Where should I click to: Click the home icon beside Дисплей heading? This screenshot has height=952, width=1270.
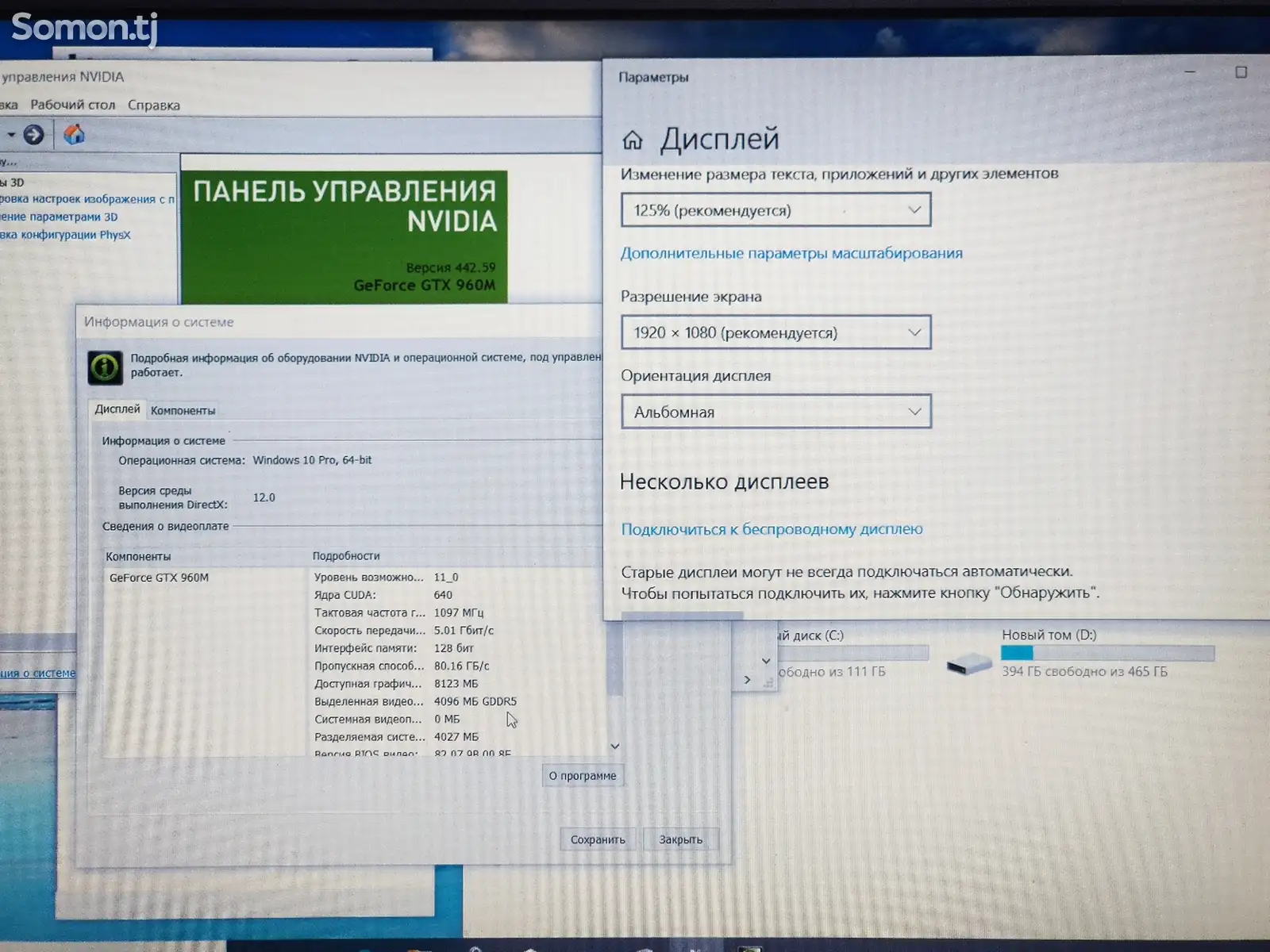[x=633, y=140]
